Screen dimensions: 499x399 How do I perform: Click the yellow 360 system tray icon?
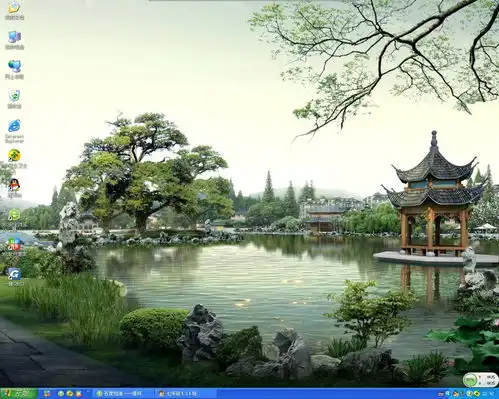point(477,394)
